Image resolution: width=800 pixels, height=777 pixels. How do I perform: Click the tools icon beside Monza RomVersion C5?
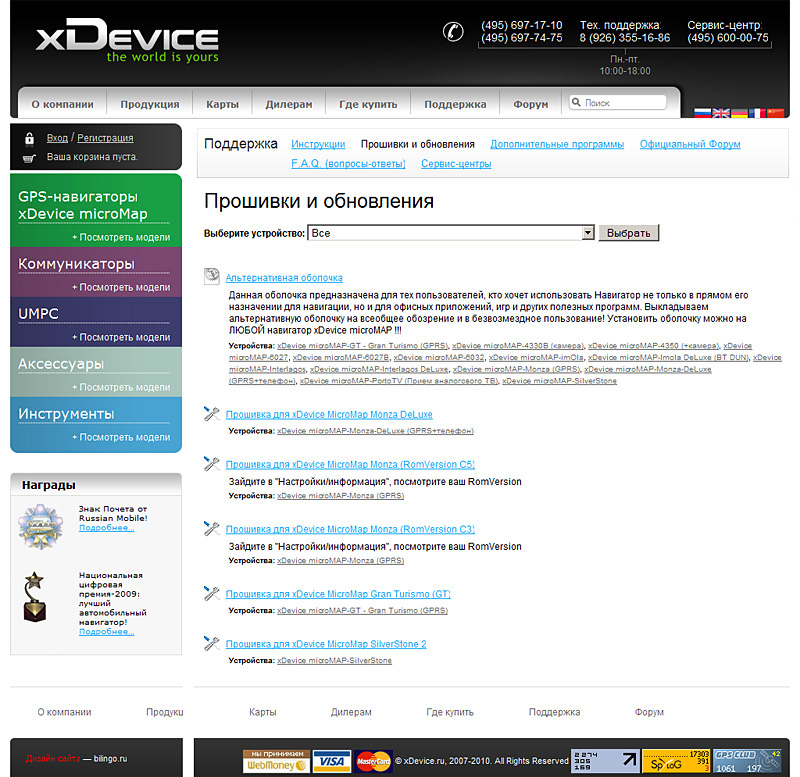tap(211, 463)
